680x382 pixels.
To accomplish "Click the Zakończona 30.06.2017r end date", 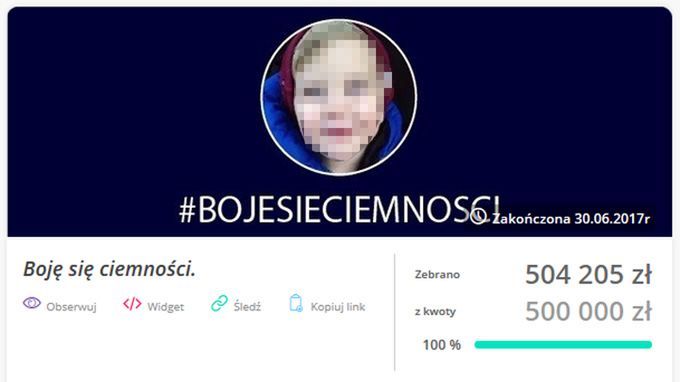I will coord(571,218).
